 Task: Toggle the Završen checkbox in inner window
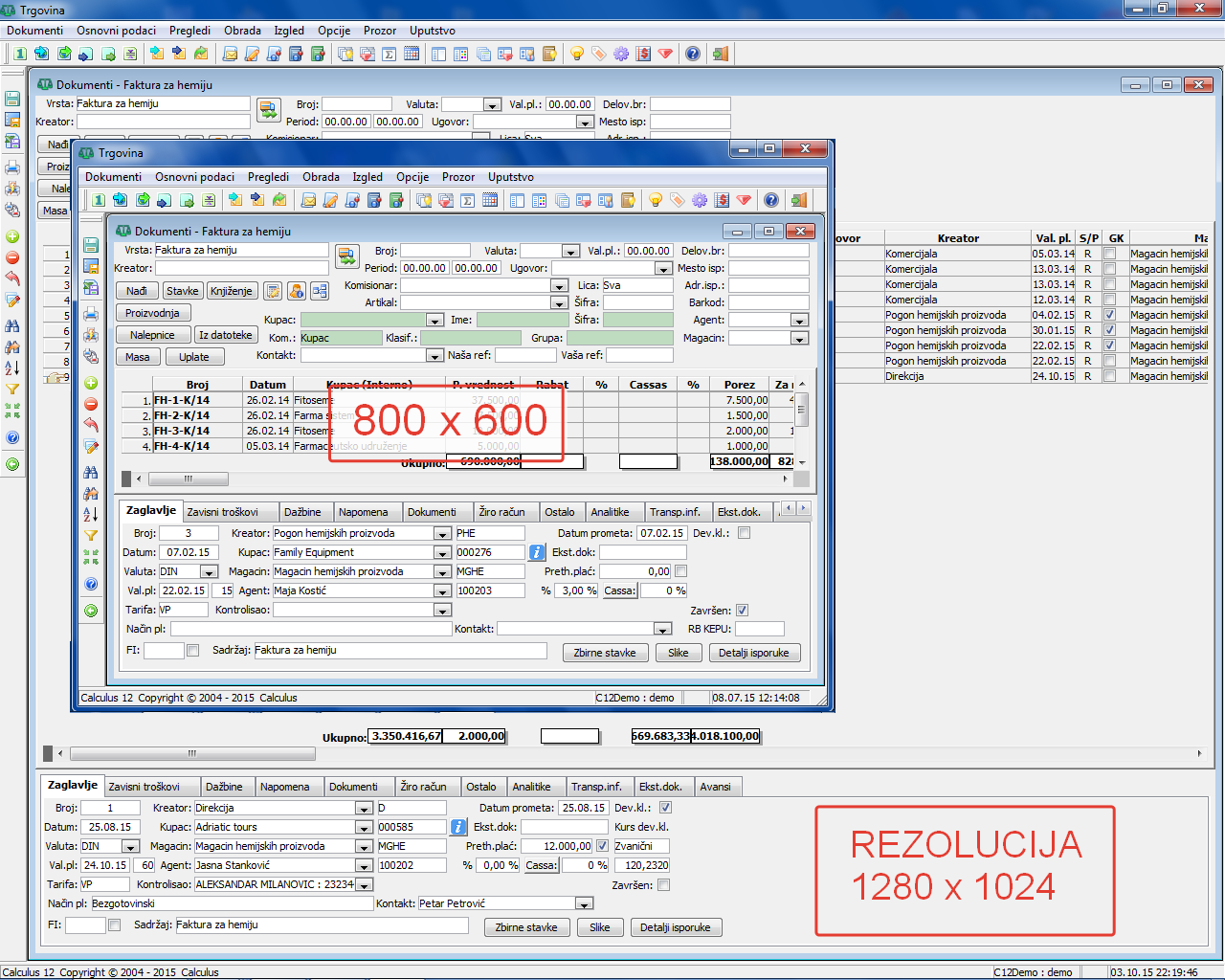click(742, 611)
